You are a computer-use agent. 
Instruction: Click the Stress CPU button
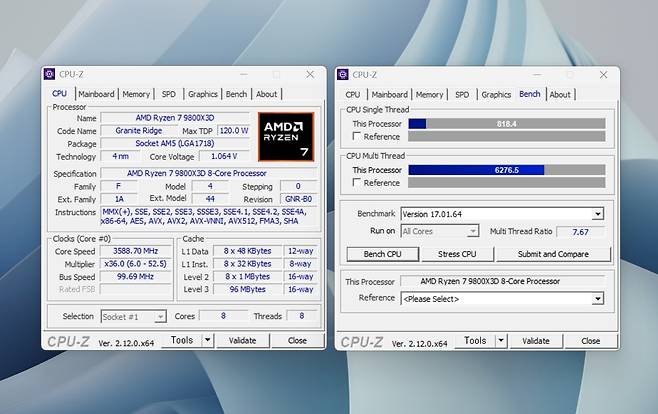point(457,254)
